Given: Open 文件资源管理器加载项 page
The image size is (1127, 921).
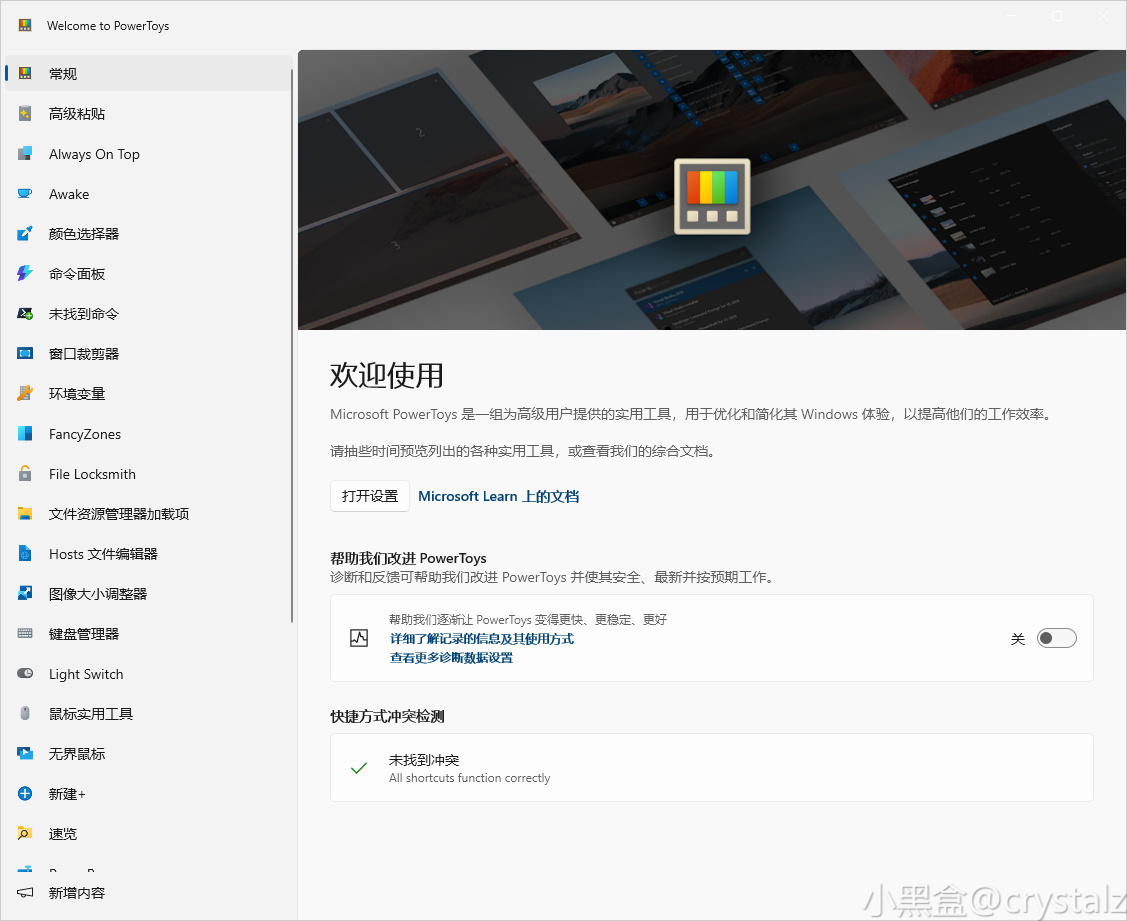Looking at the screenshot, I should click(148, 514).
